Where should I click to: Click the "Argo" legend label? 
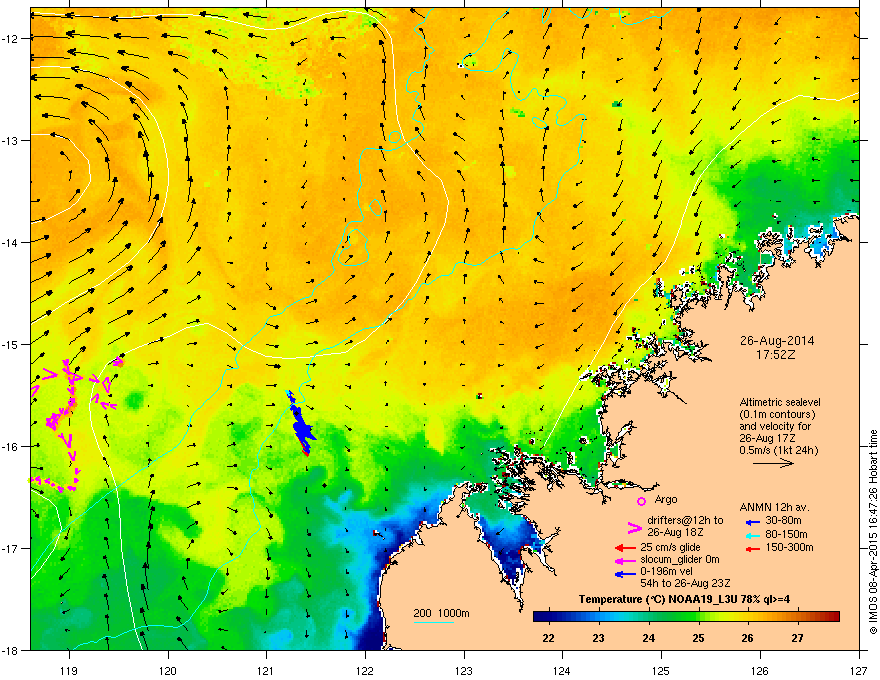pos(666,499)
